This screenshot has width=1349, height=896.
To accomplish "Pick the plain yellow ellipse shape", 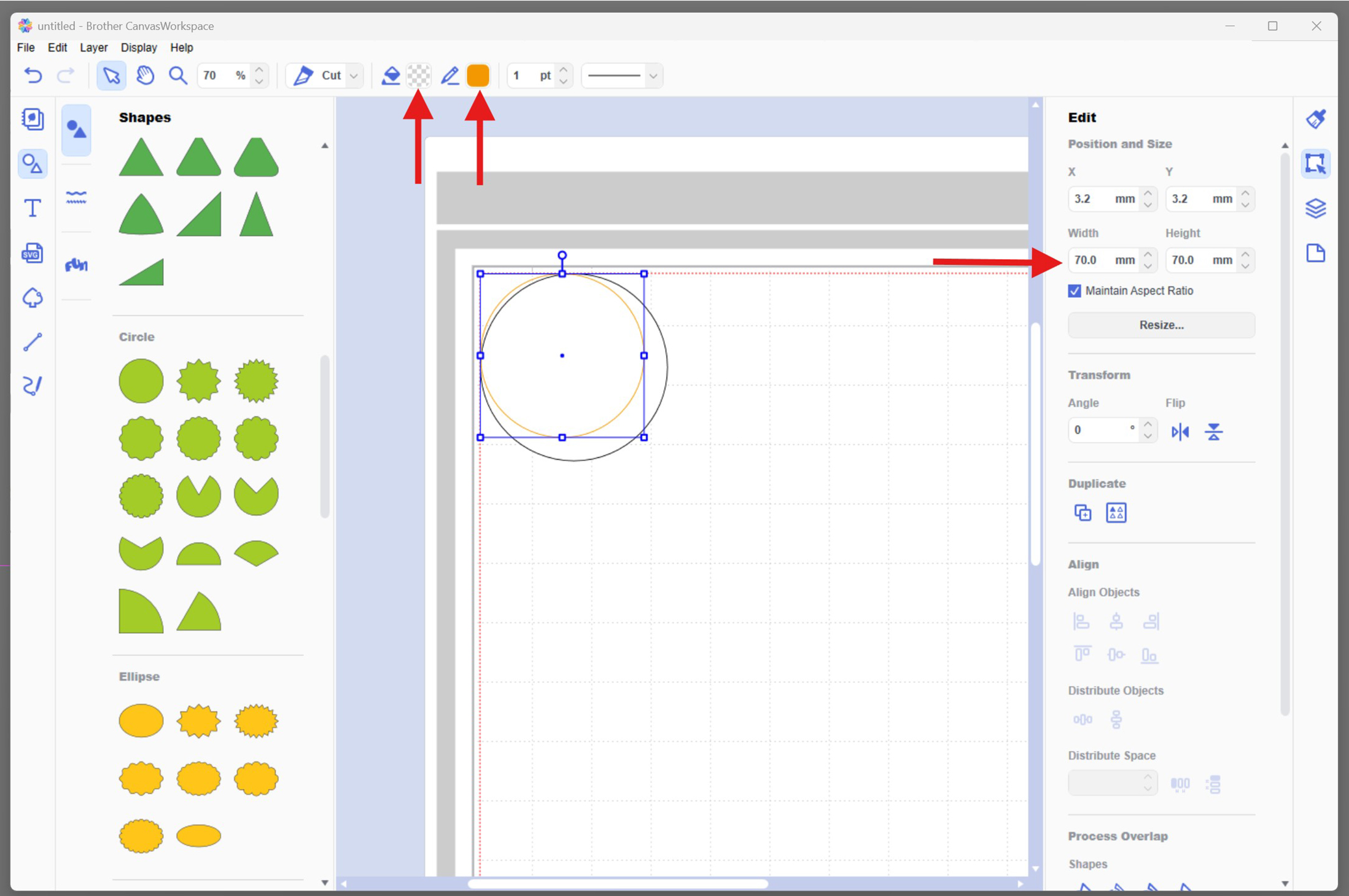I will tap(141, 720).
